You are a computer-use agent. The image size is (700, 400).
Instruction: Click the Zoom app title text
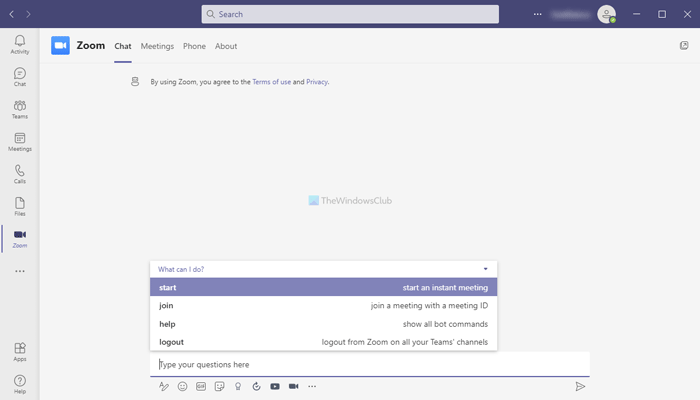[91, 46]
